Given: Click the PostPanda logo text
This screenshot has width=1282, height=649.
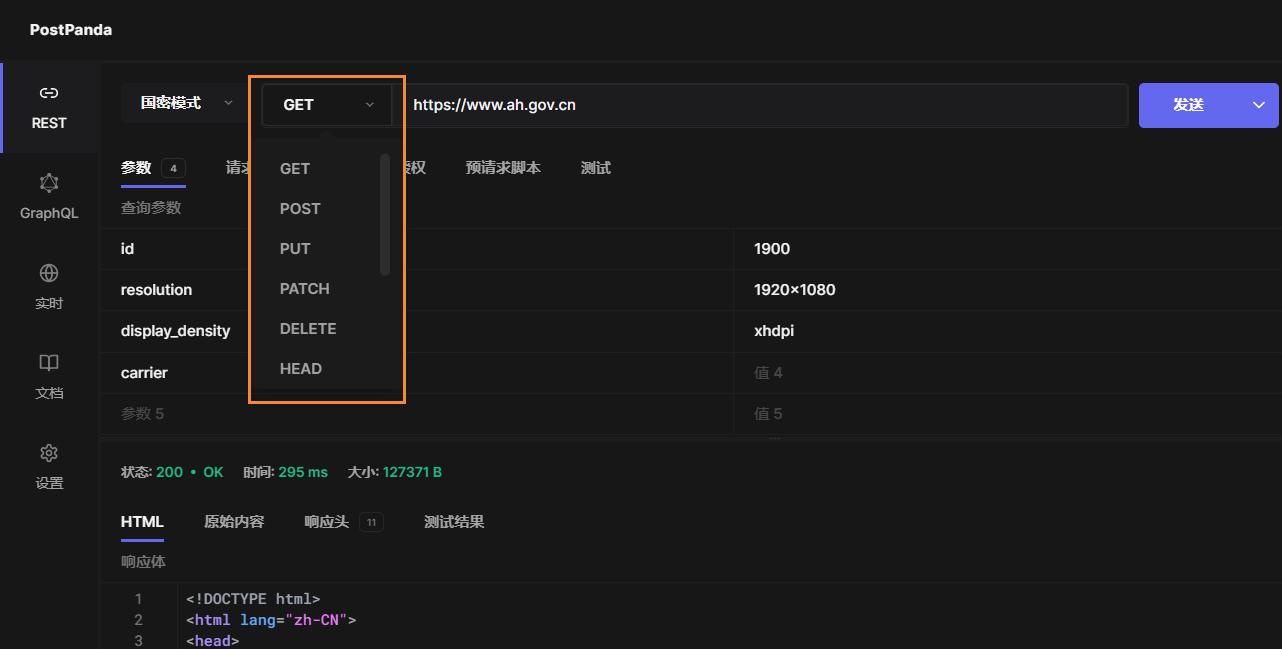Looking at the screenshot, I should tap(70, 30).
